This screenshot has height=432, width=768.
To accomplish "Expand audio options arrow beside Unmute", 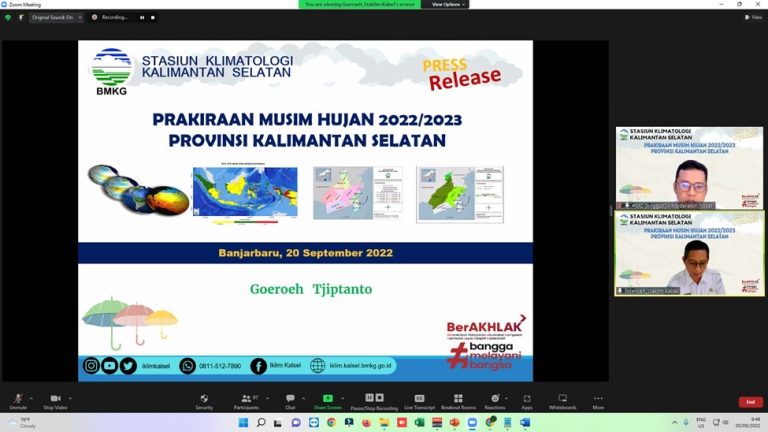I will [x=31, y=397].
